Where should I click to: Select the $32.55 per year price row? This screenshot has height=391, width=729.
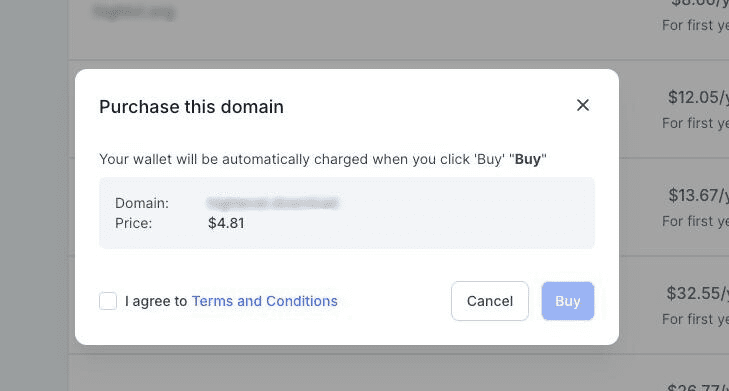674,305
